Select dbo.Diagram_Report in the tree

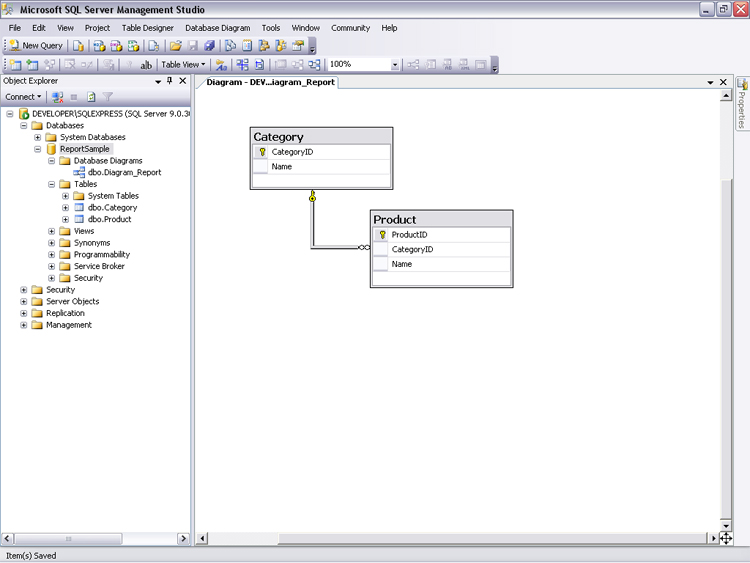click(x=124, y=172)
